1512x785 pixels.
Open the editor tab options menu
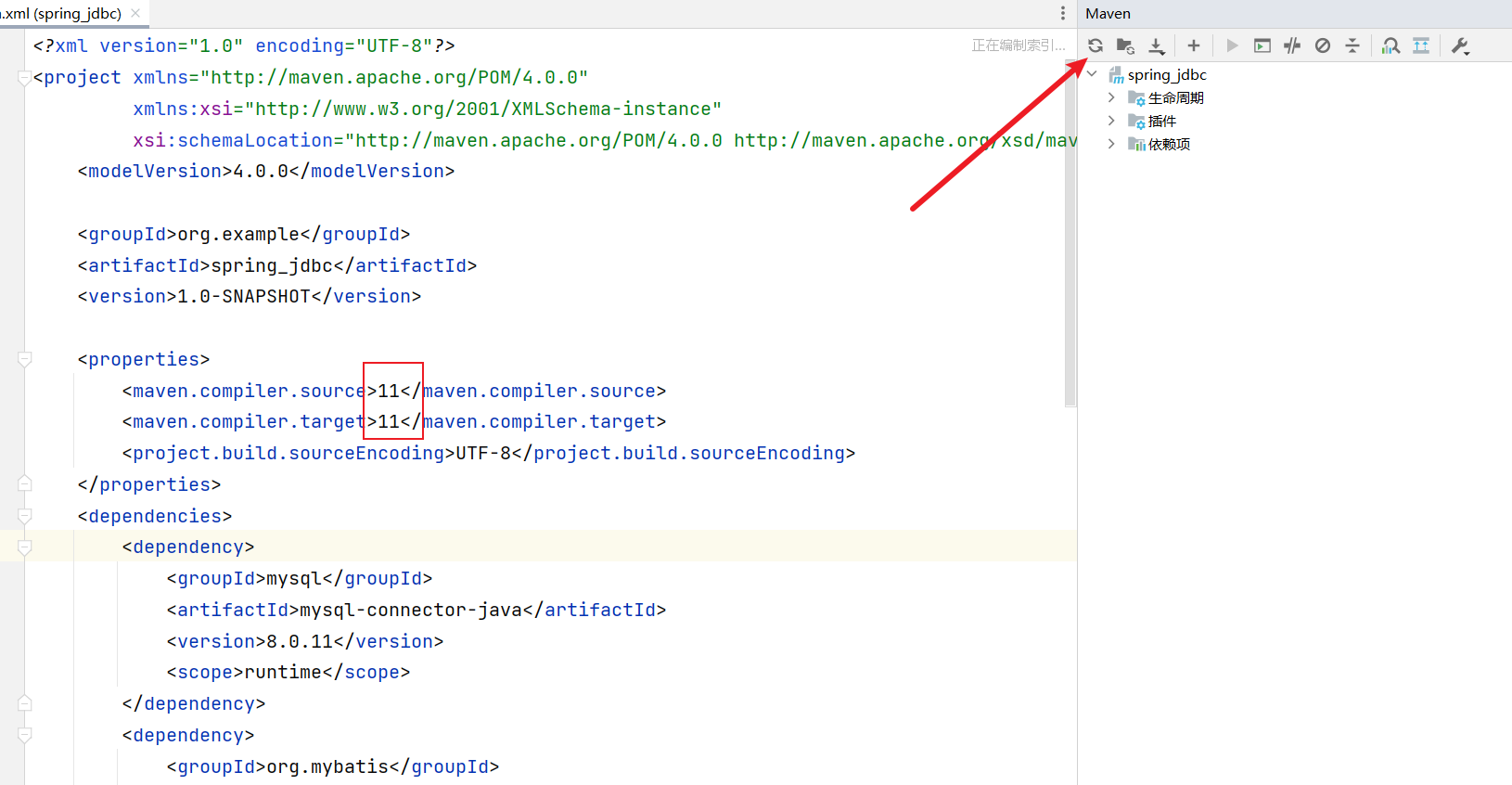click(1063, 13)
